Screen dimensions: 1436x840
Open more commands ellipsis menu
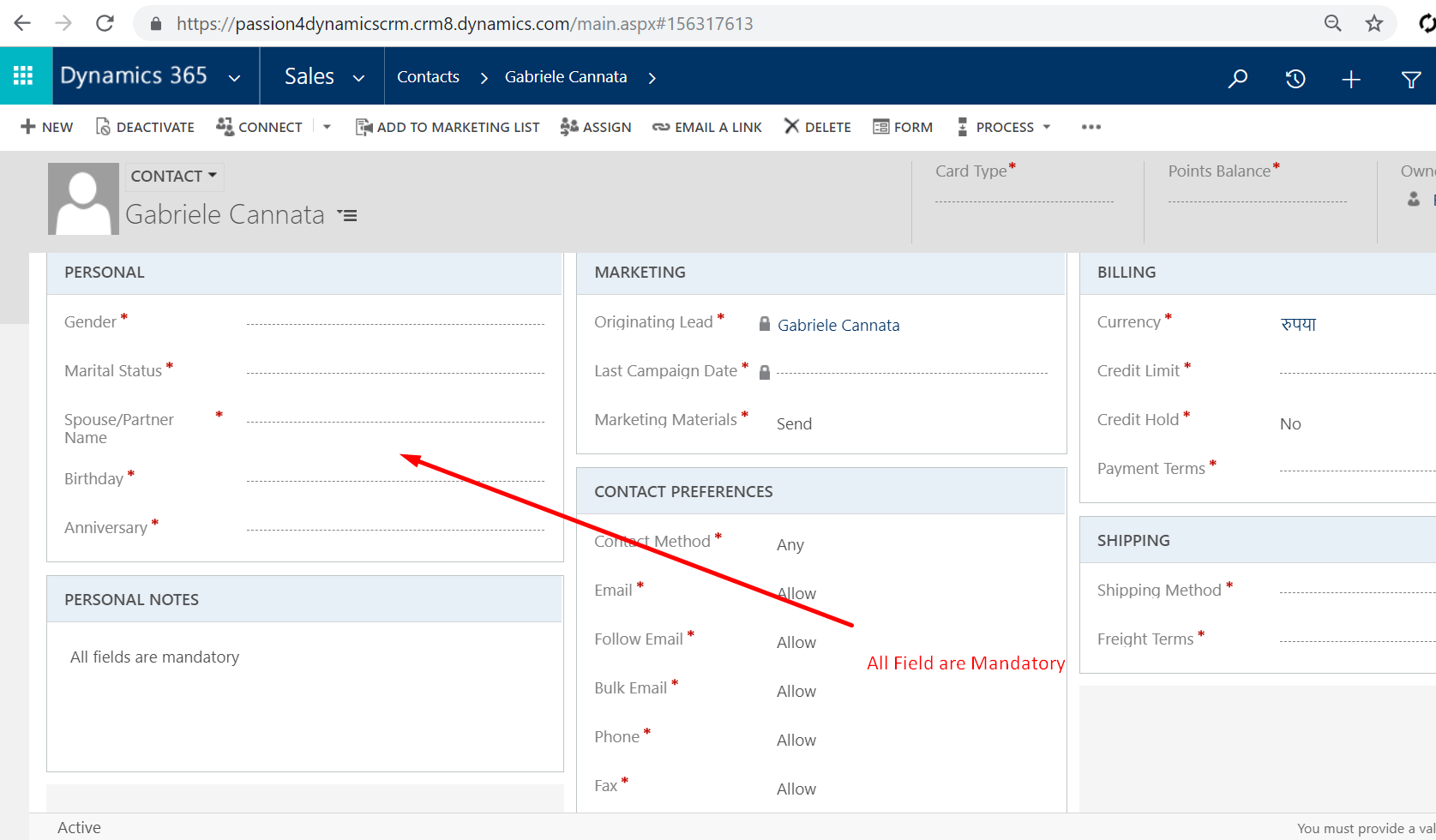1091,127
